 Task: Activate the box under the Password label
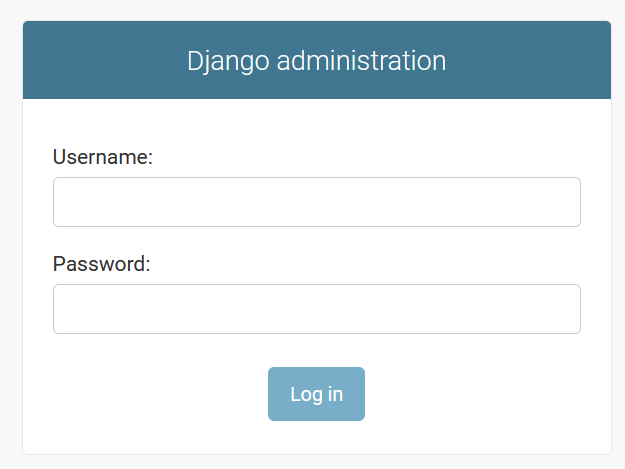coord(316,309)
